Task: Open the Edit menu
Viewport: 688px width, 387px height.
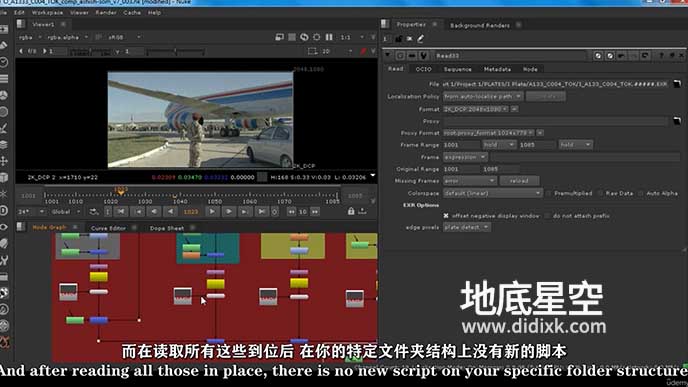Action: tap(19, 13)
